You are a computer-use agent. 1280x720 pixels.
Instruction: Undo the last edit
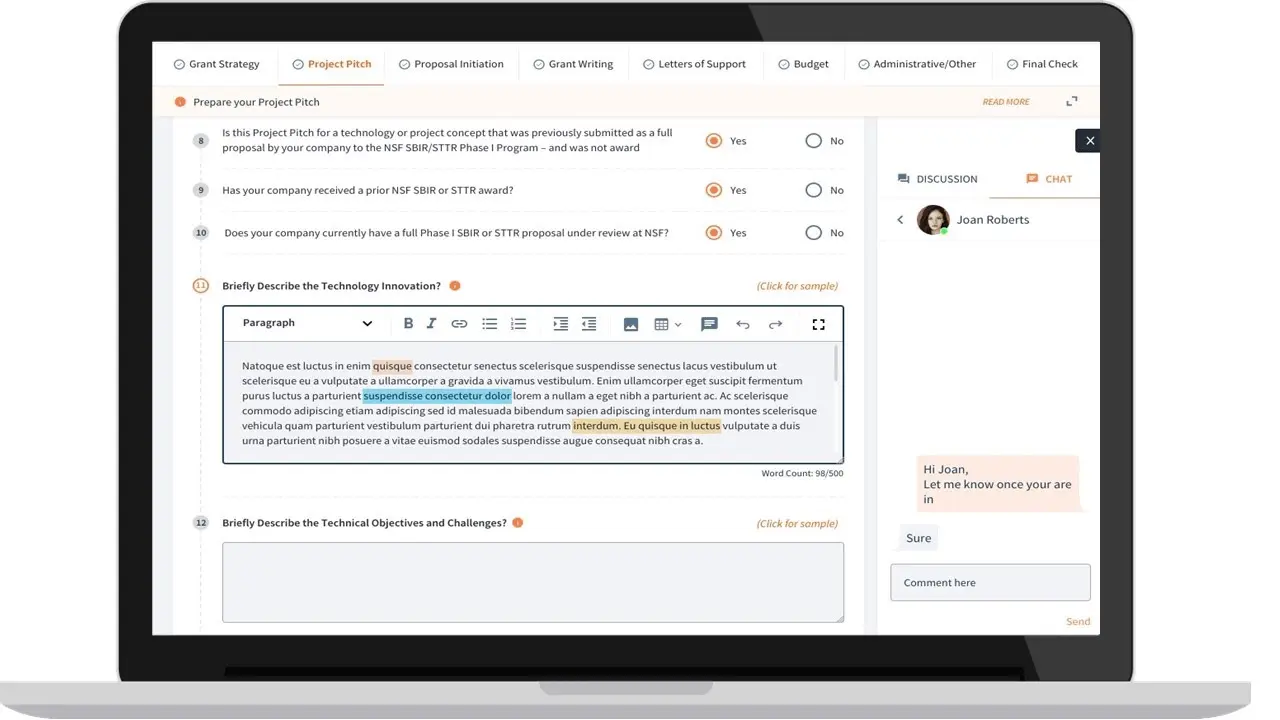(x=742, y=324)
